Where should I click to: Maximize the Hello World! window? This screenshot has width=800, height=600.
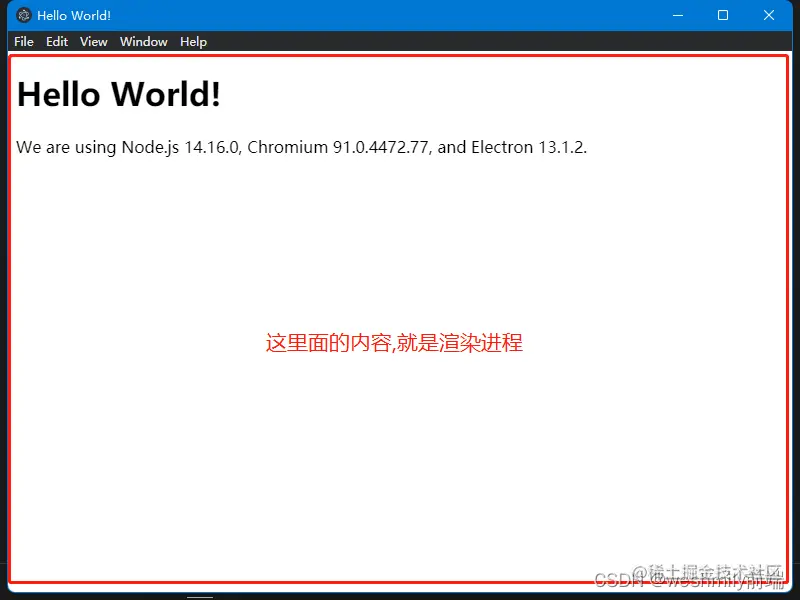pyautogui.click(x=723, y=15)
